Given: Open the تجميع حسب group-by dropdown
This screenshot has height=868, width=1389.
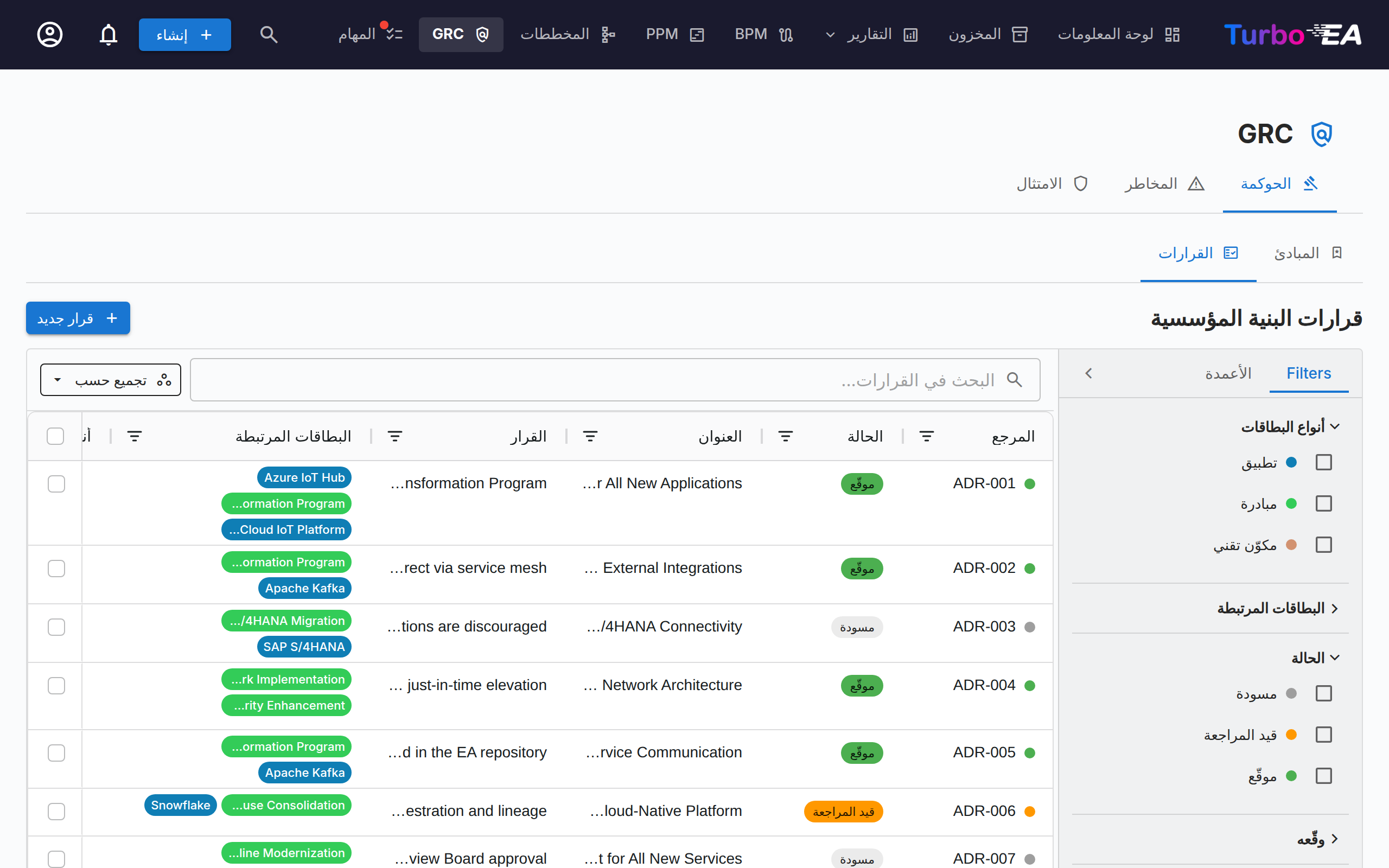Looking at the screenshot, I should click(111, 379).
